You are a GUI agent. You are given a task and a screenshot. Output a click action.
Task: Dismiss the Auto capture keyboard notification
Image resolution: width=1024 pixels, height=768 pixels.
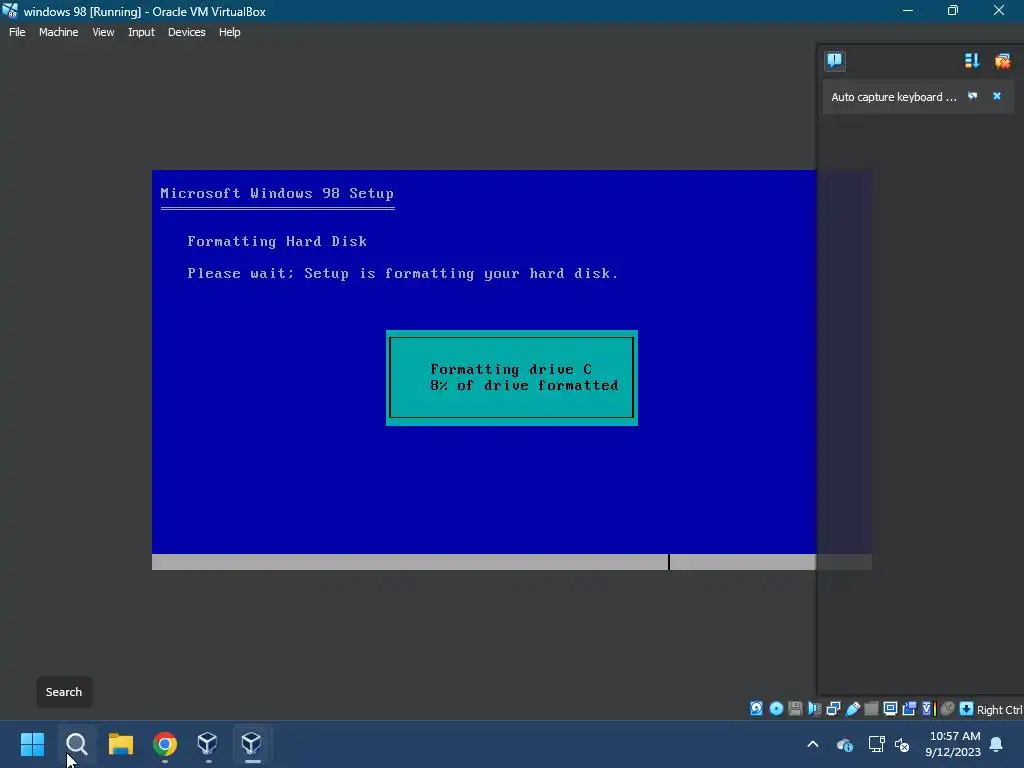click(997, 96)
